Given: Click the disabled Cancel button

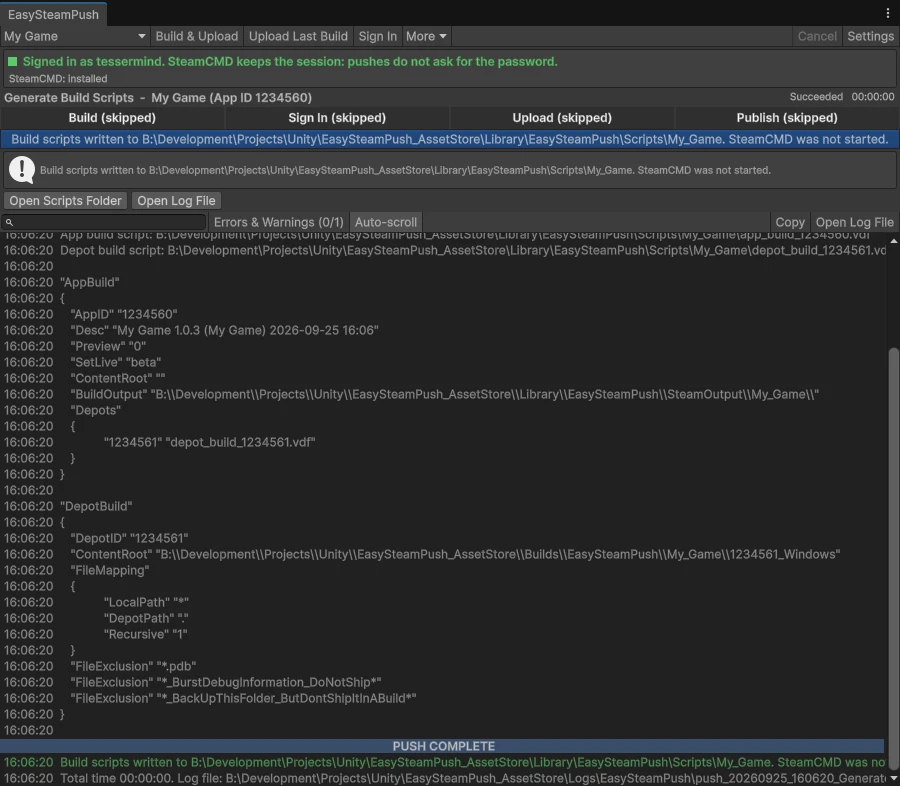Looking at the screenshot, I should click(817, 36).
